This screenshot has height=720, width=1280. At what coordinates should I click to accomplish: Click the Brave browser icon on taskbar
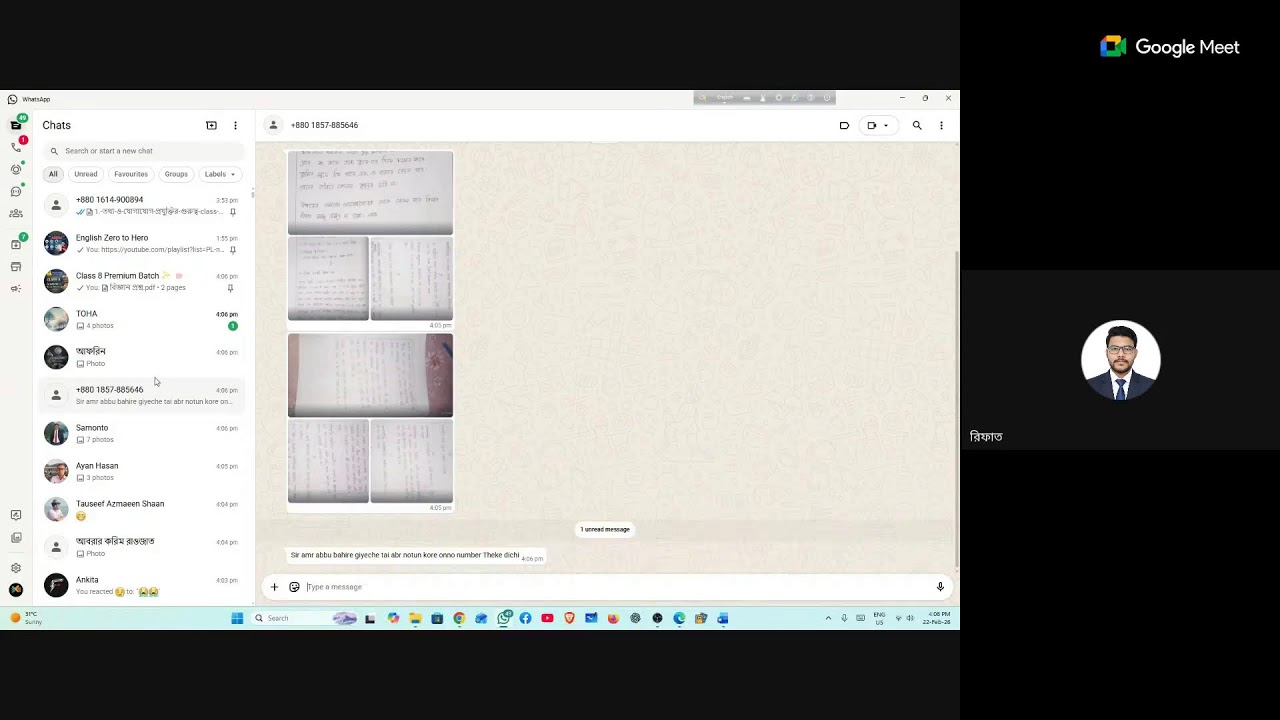(x=569, y=618)
